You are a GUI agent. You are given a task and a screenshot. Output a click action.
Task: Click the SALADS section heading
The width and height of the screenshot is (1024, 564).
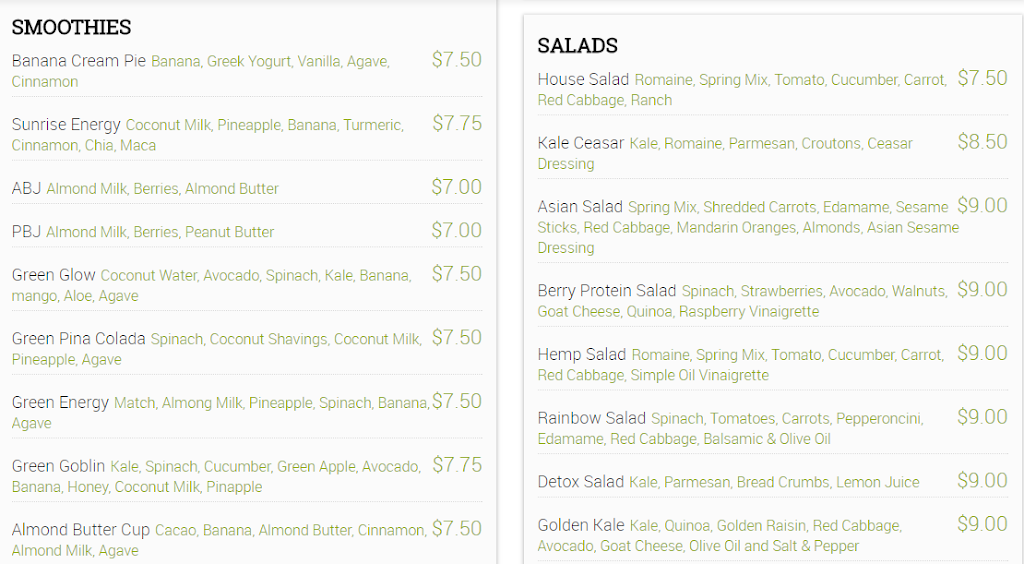tap(577, 45)
